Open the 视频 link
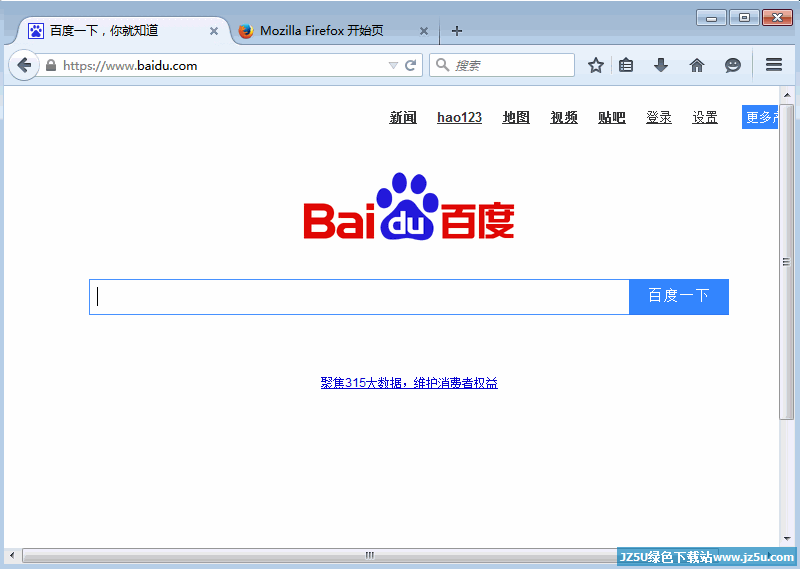The width and height of the screenshot is (800, 569). [x=564, y=117]
